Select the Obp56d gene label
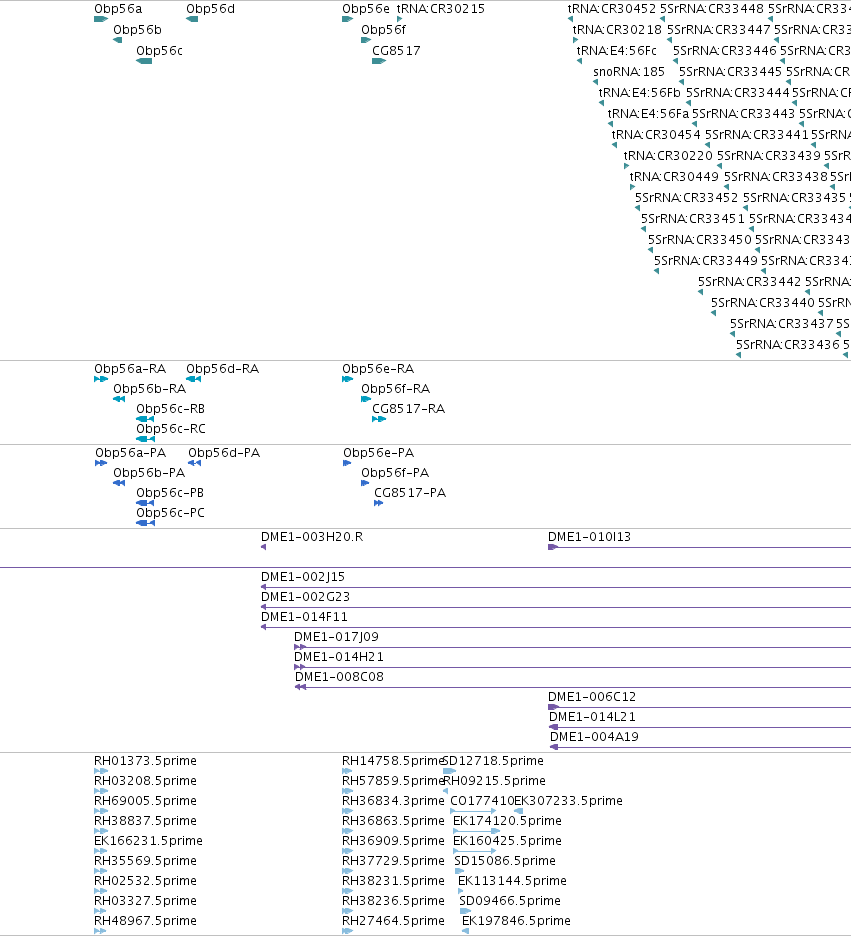 tap(211, 9)
